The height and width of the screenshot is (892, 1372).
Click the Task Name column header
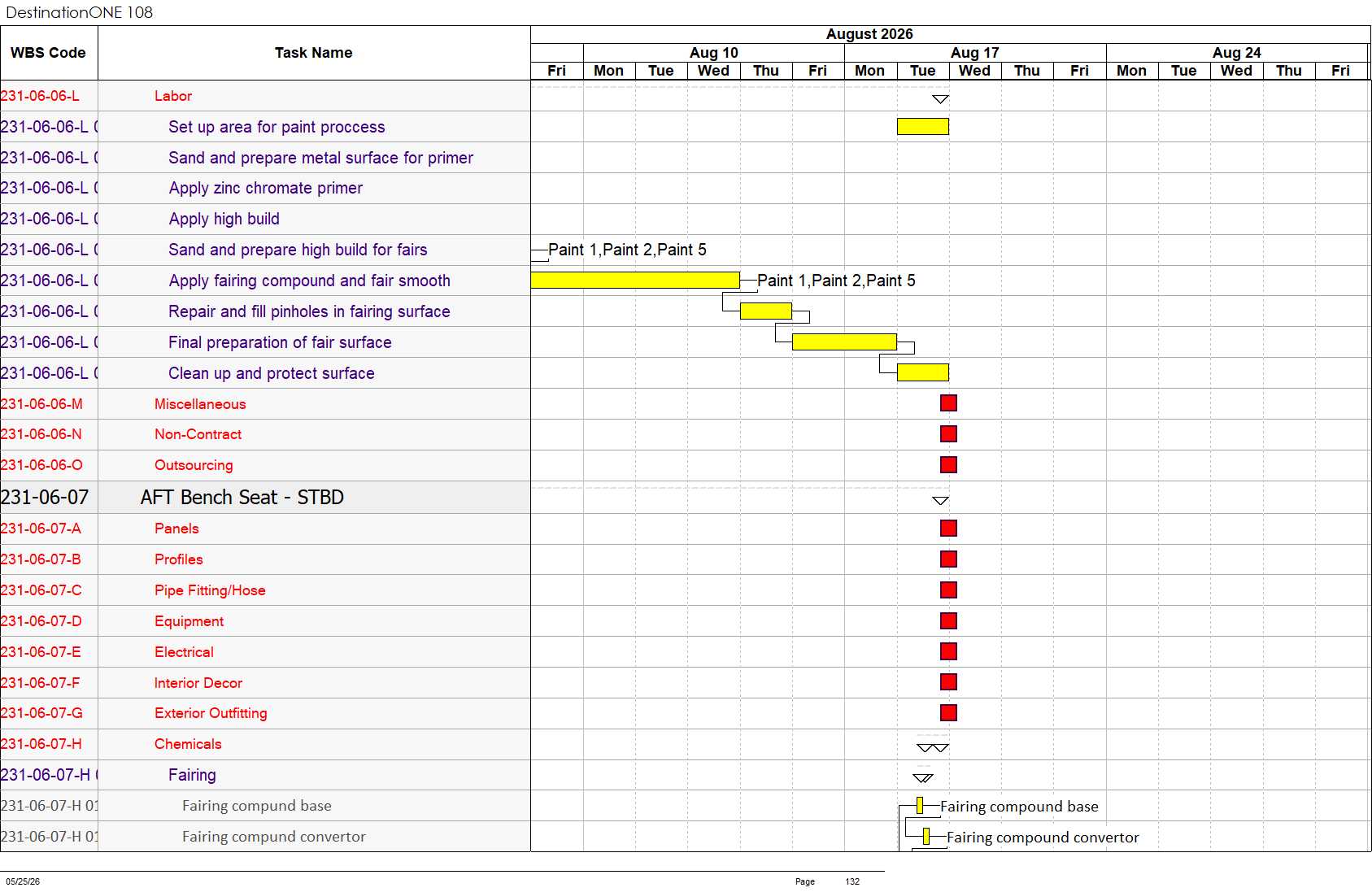[314, 53]
